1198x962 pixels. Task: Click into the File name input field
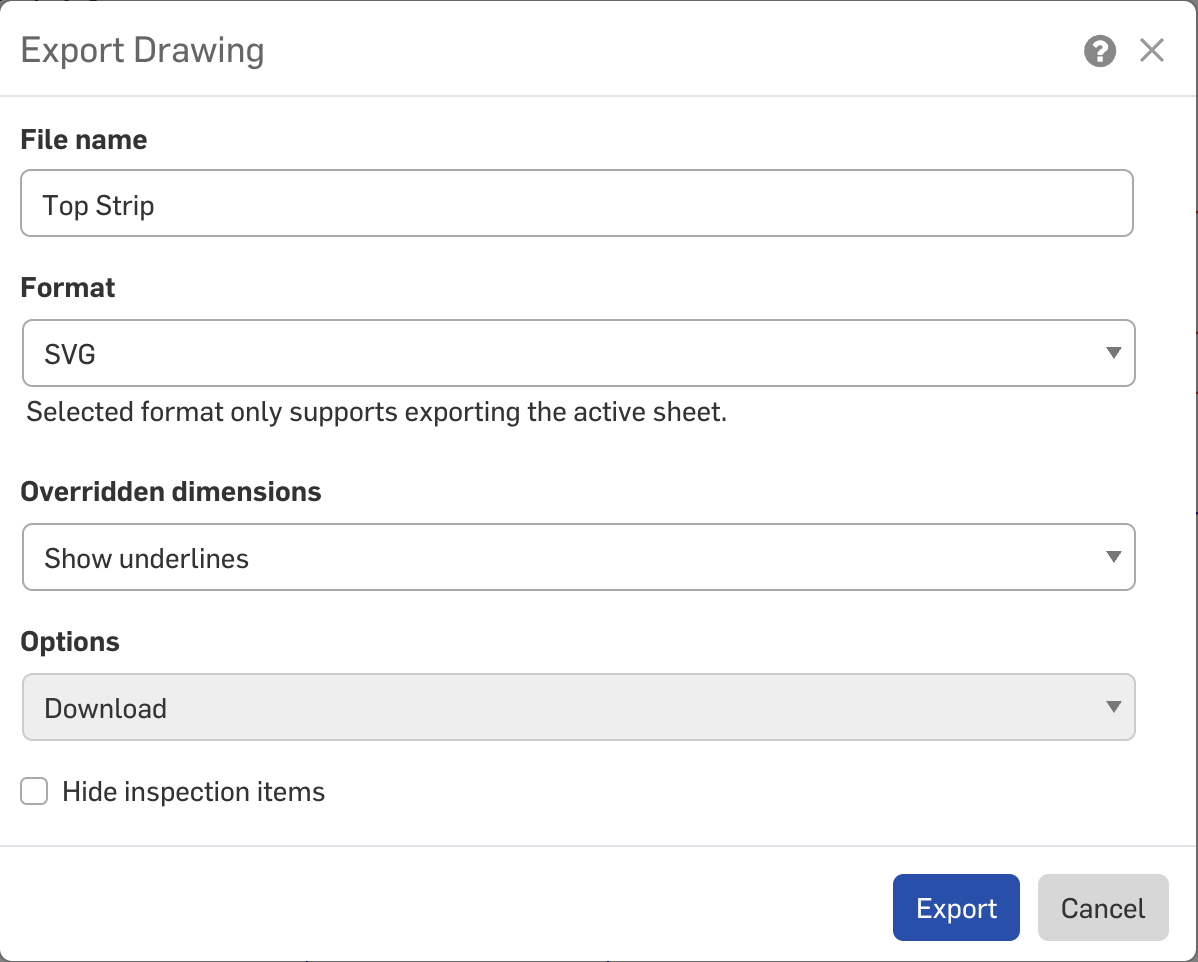pyautogui.click(x=577, y=203)
